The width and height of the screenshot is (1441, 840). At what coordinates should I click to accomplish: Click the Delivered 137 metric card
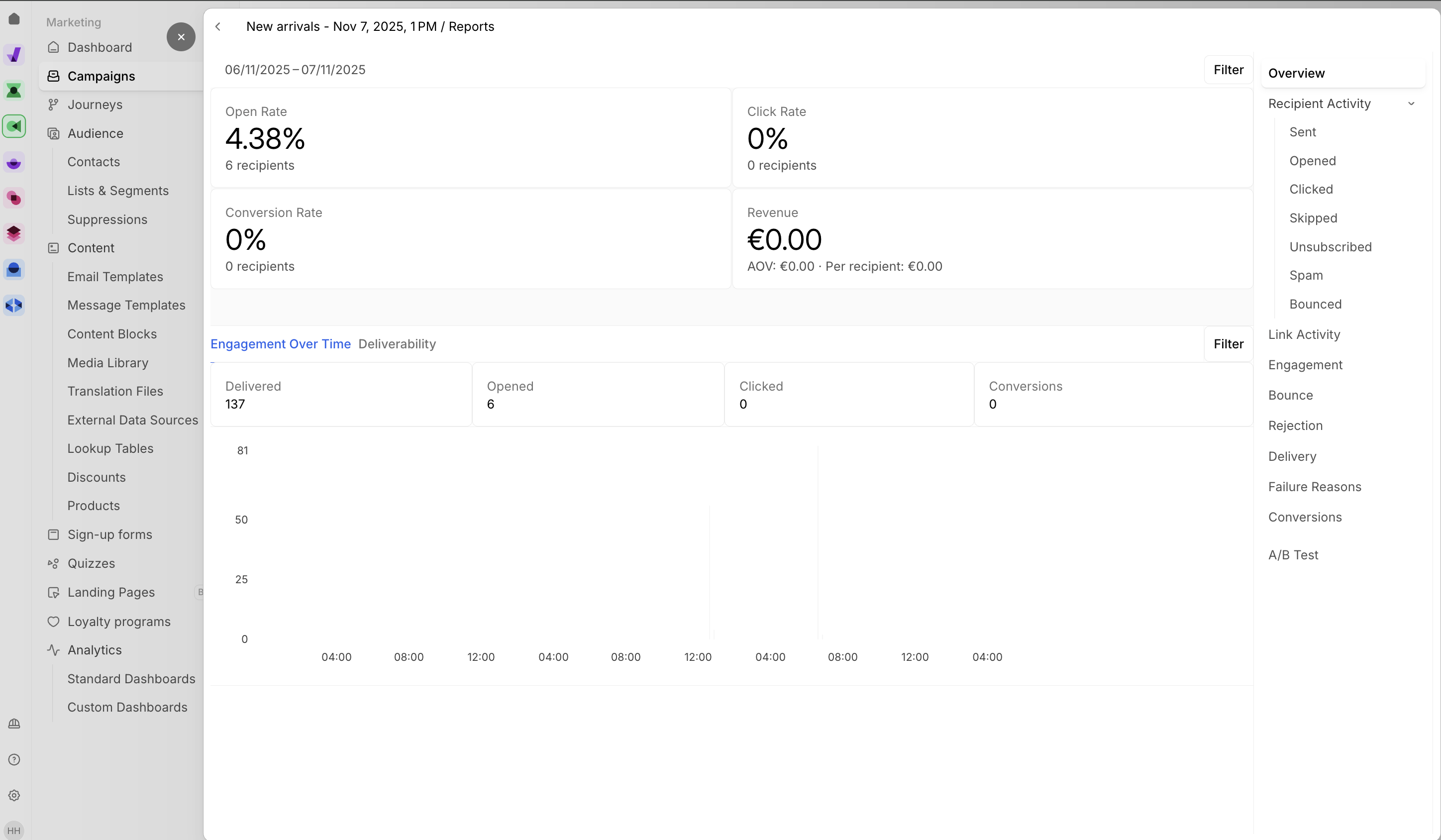tap(341, 395)
